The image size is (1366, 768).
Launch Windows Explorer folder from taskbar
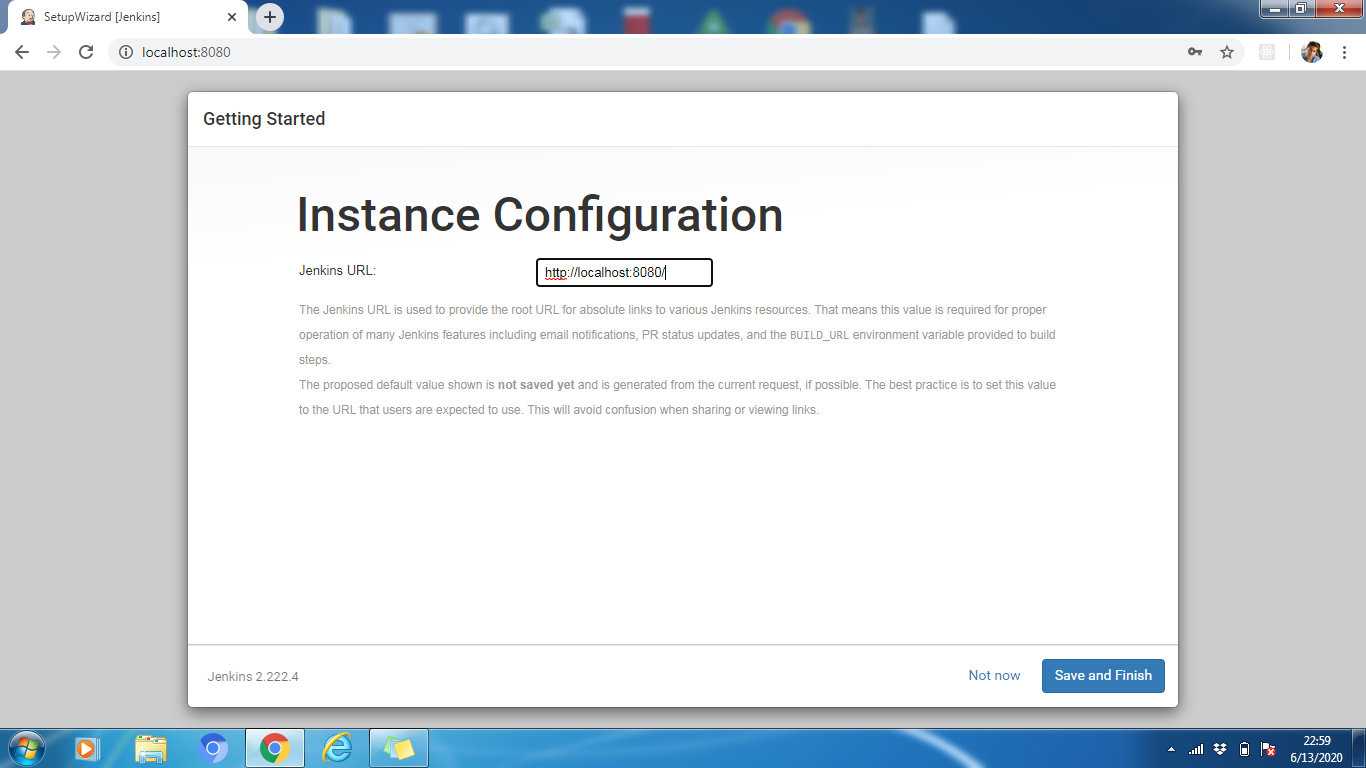[x=151, y=748]
